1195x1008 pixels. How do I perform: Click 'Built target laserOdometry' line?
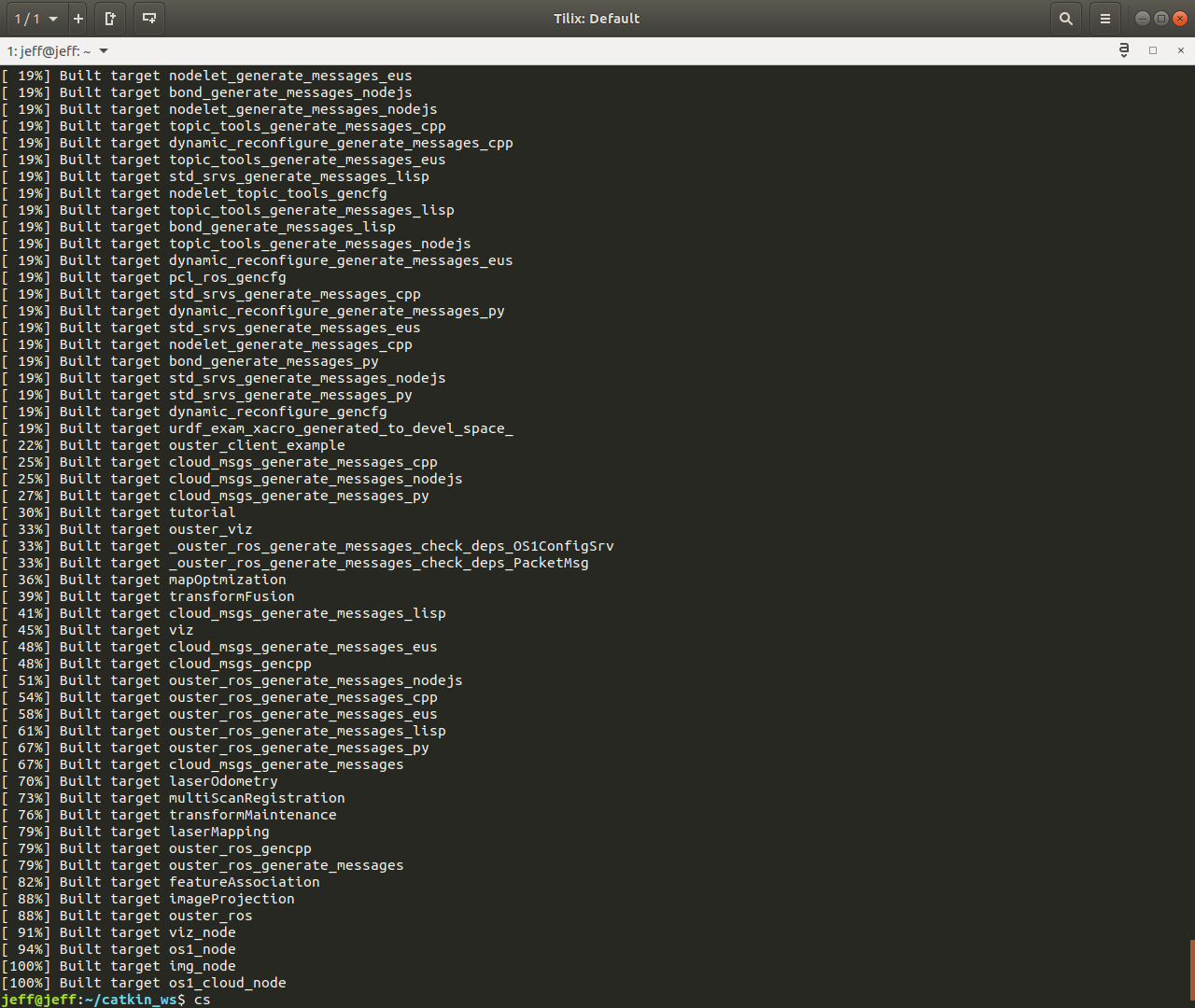pos(139,781)
